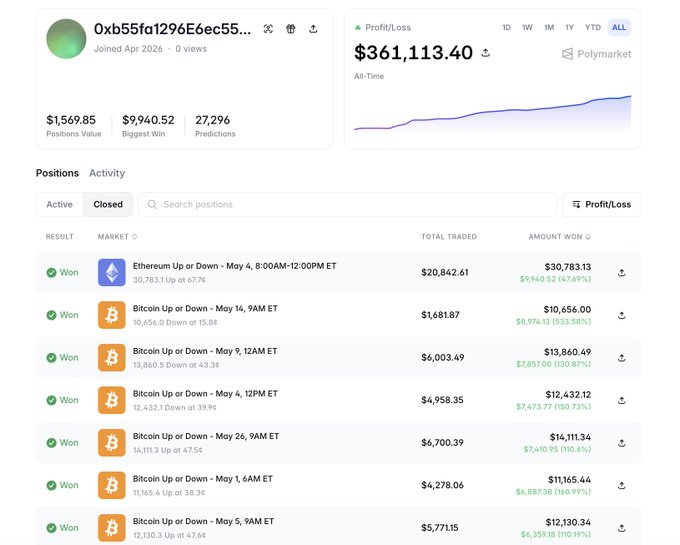Share the Bitcoin May 14, 9AM position
Viewport: 680px width, 545px height.
point(621,315)
